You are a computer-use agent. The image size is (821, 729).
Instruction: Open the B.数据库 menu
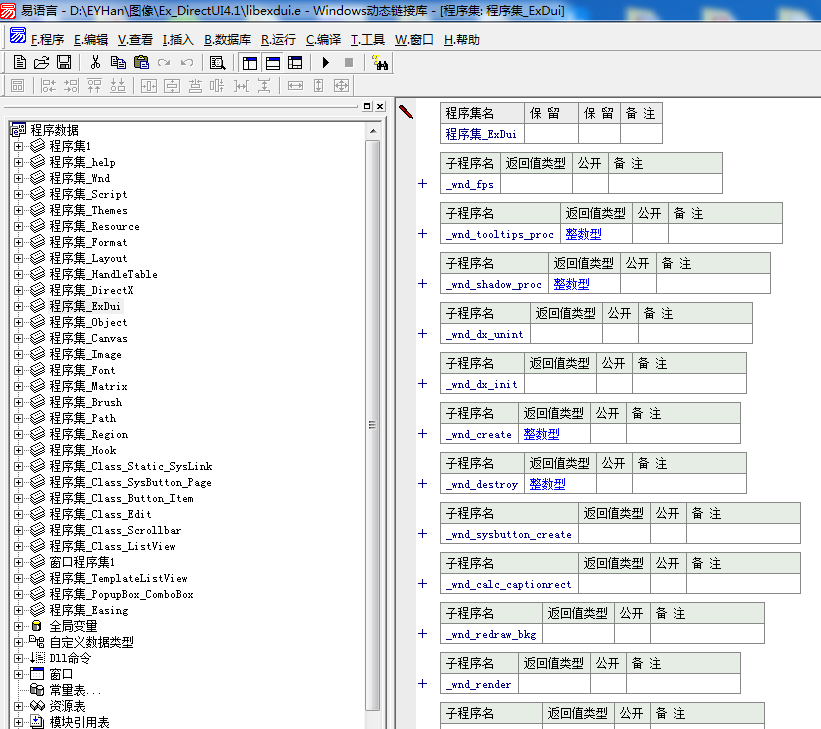point(227,40)
